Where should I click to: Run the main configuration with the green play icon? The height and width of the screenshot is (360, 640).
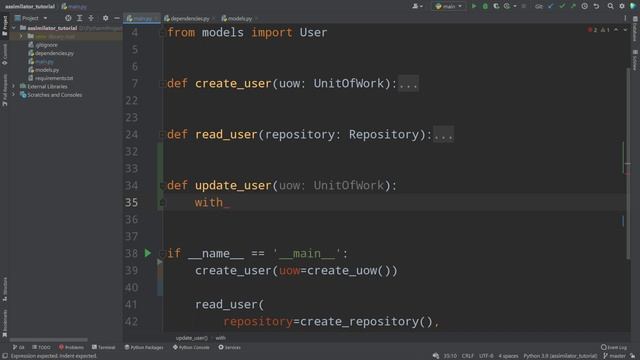[x=474, y=6]
